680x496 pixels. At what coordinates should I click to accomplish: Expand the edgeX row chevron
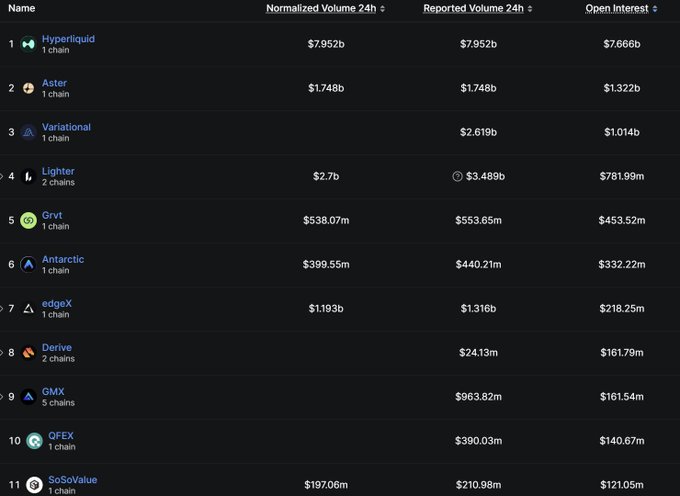pyautogui.click(x=1, y=308)
